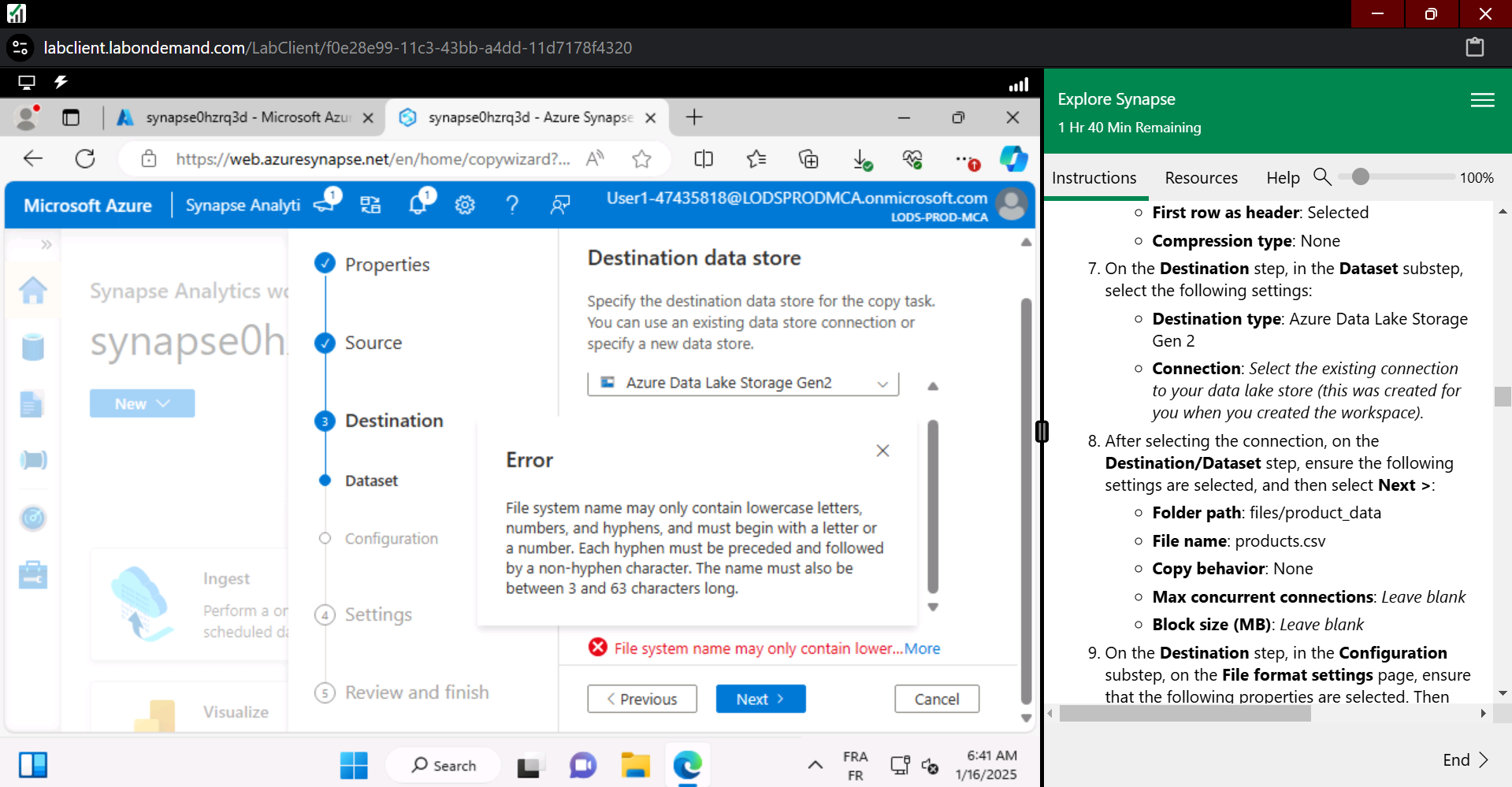Screen dimensions: 1512x787
Task: Open the Synapse help question mark
Action: tap(512, 206)
